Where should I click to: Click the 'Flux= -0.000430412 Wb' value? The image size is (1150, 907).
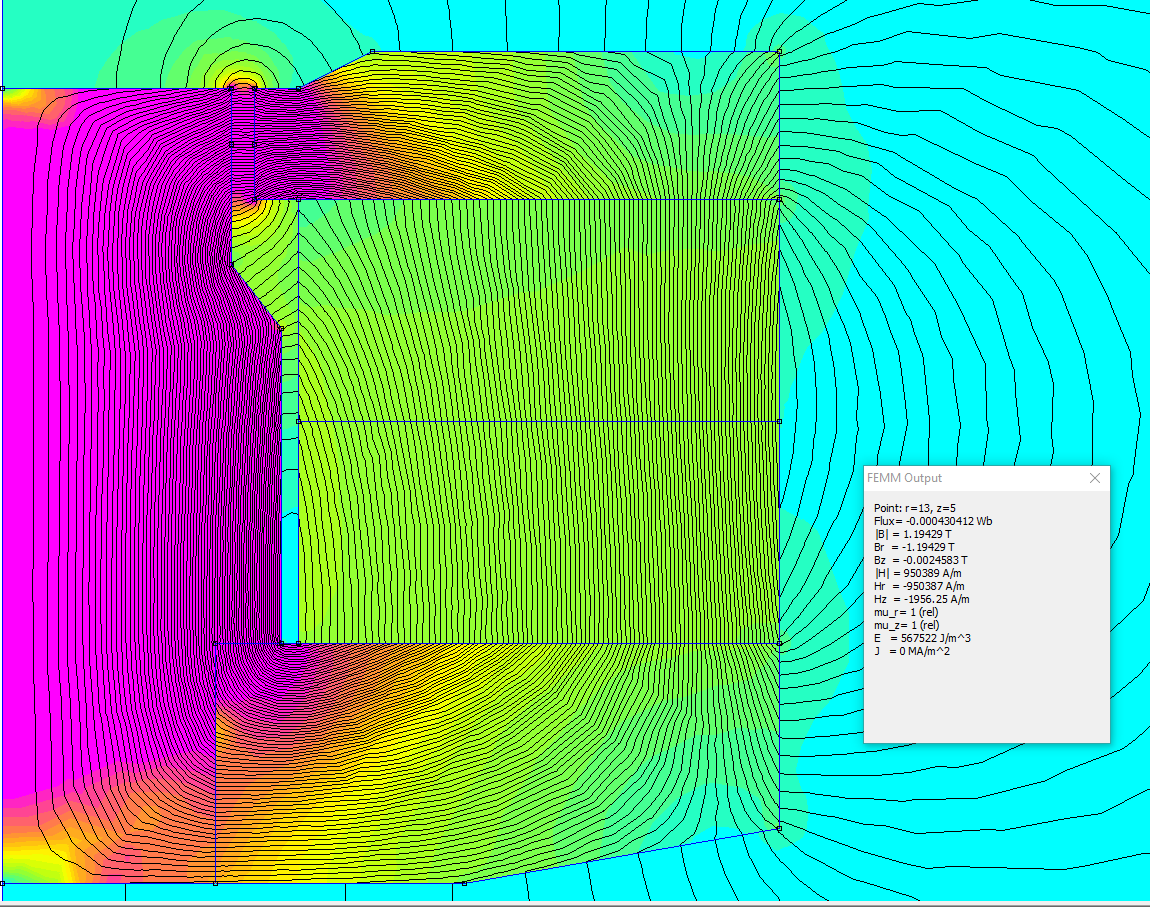click(x=933, y=521)
